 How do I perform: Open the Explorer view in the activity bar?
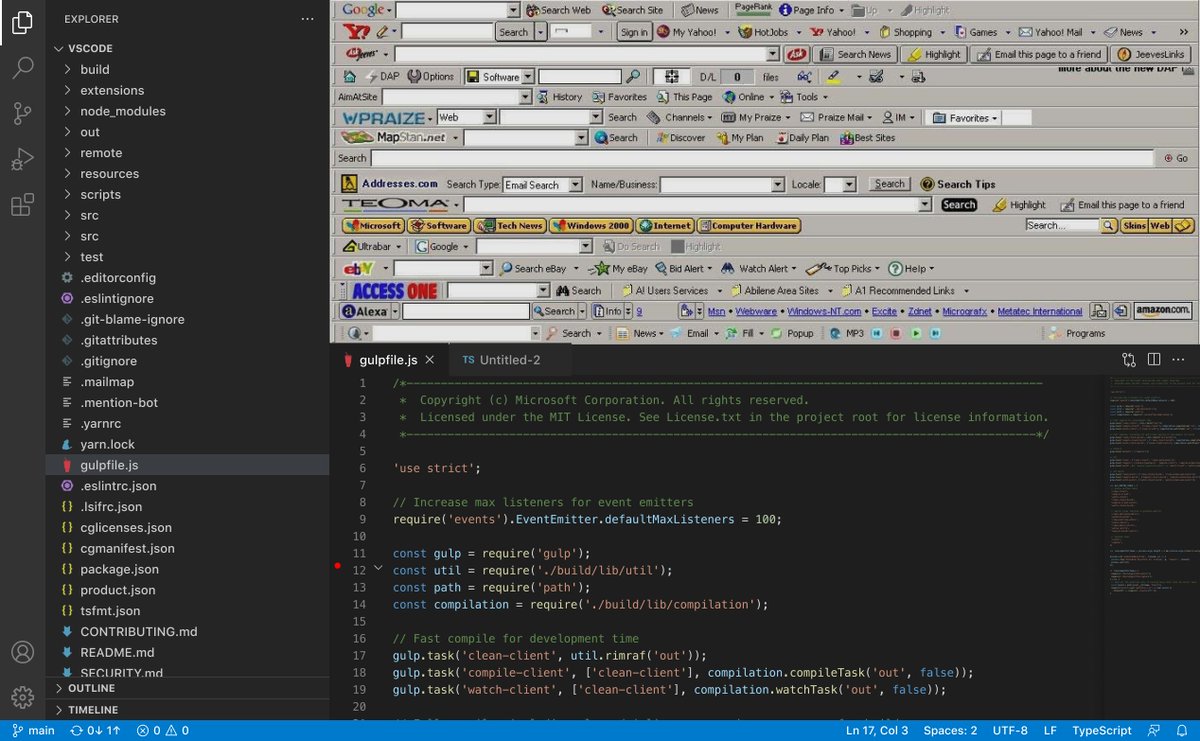click(x=22, y=20)
